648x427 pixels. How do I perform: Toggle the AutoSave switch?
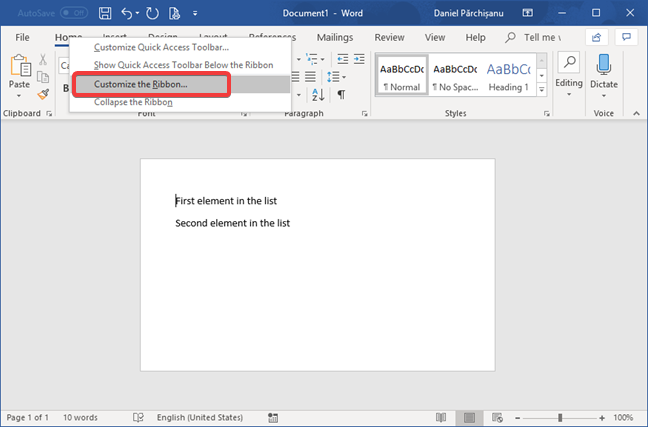click(x=74, y=13)
